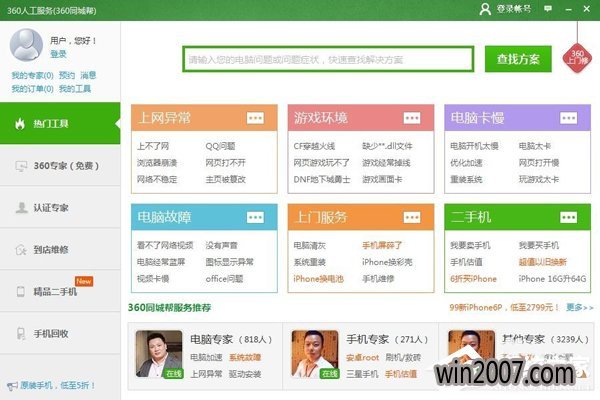Image resolution: width=600 pixels, height=400 pixels.
Task: Open the 预约 link
Action: click(67, 75)
